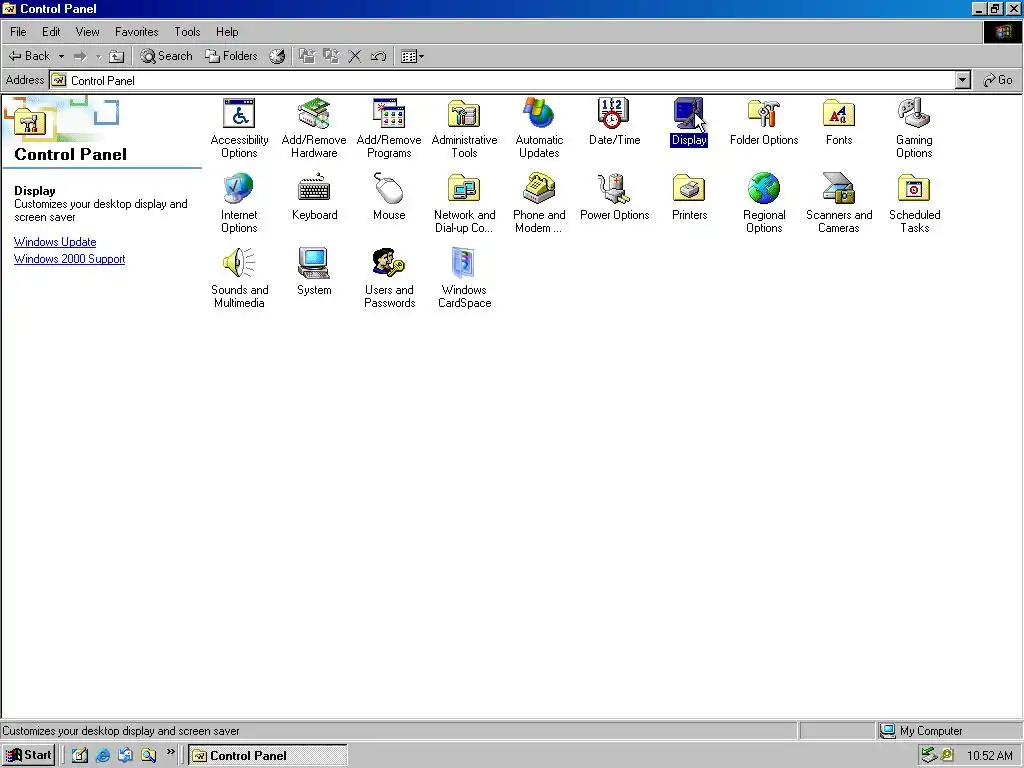This screenshot has height=768, width=1024.
Task: Open the Help menu
Action: 227,31
